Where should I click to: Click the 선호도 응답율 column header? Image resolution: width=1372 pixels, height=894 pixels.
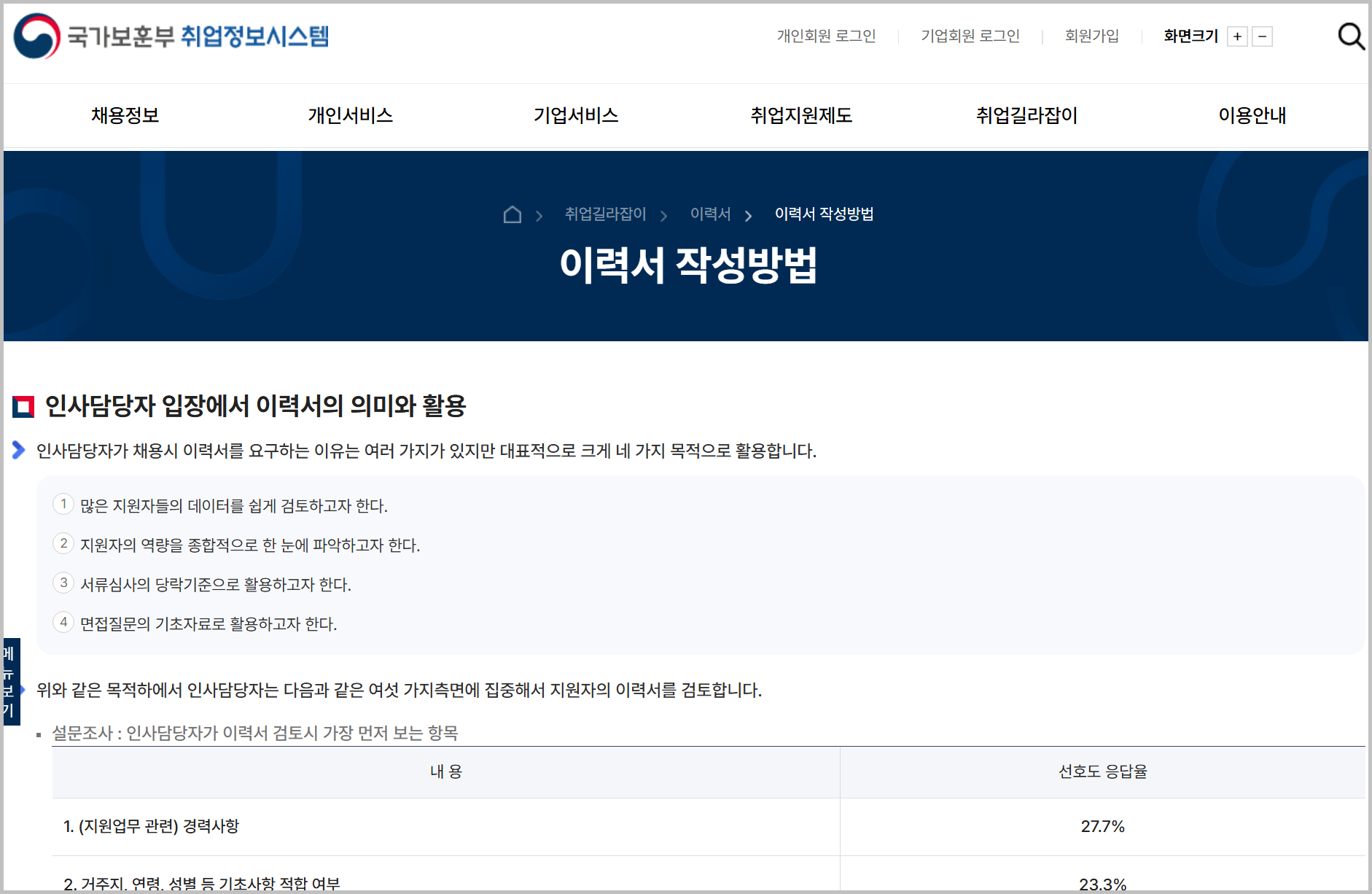click(1103, 771)
